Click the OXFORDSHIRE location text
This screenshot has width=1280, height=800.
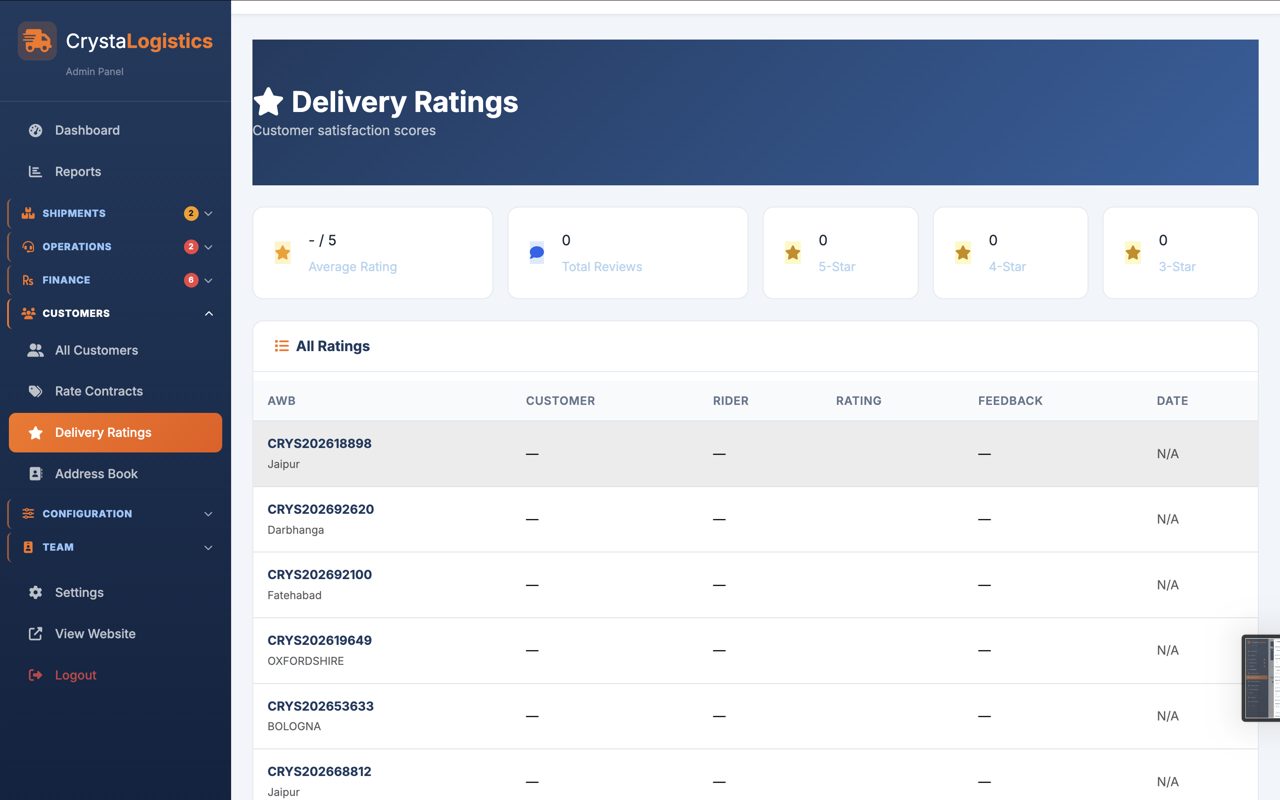(x=306, y=661)
